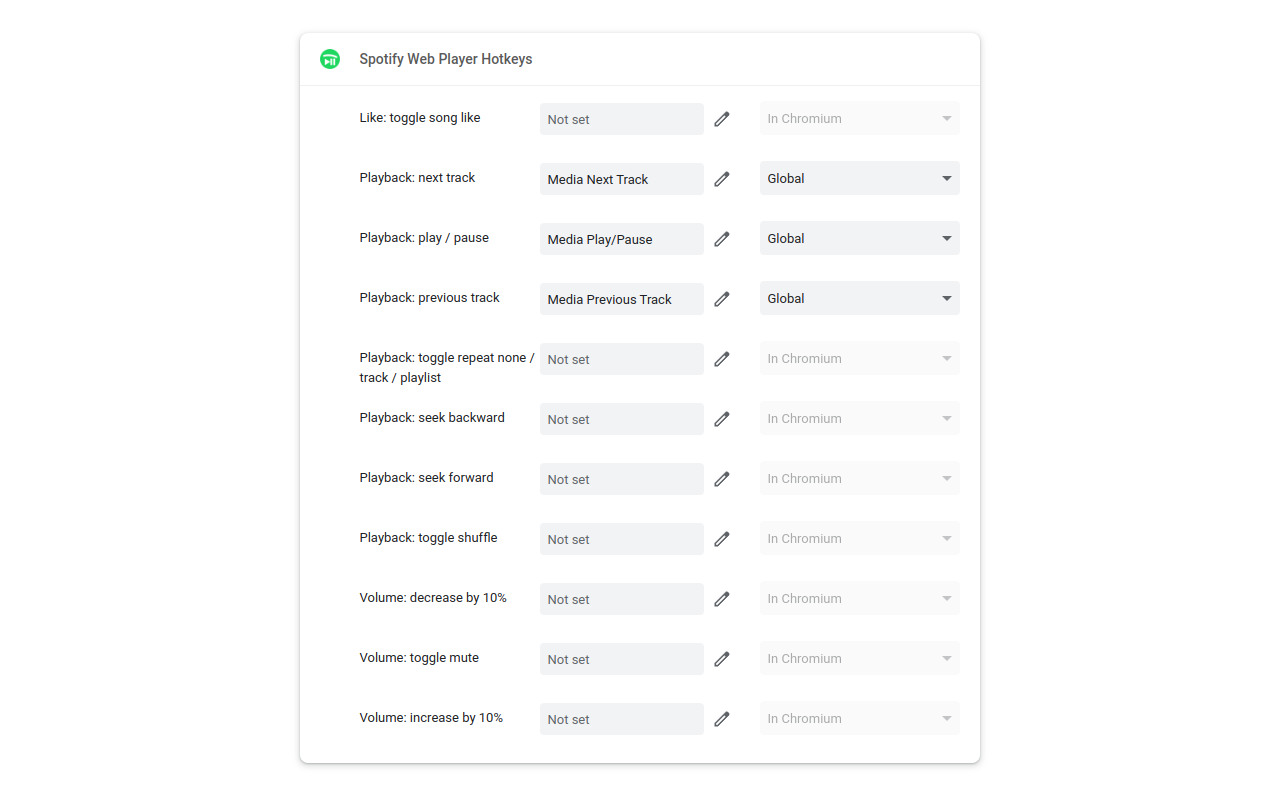Open scope dropdown for Playback: previous track
Viewport: 1280px width, 800px height.
pos(860,298)
